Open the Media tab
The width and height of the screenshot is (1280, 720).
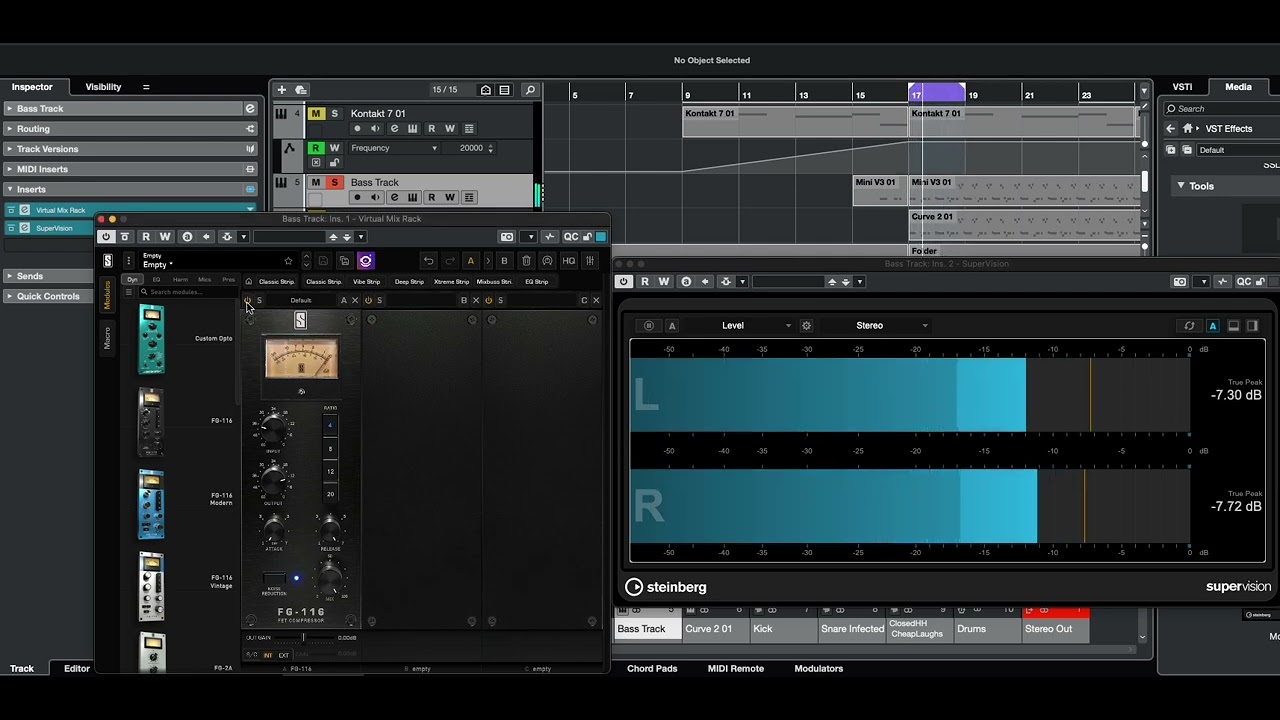(1238, 87)
